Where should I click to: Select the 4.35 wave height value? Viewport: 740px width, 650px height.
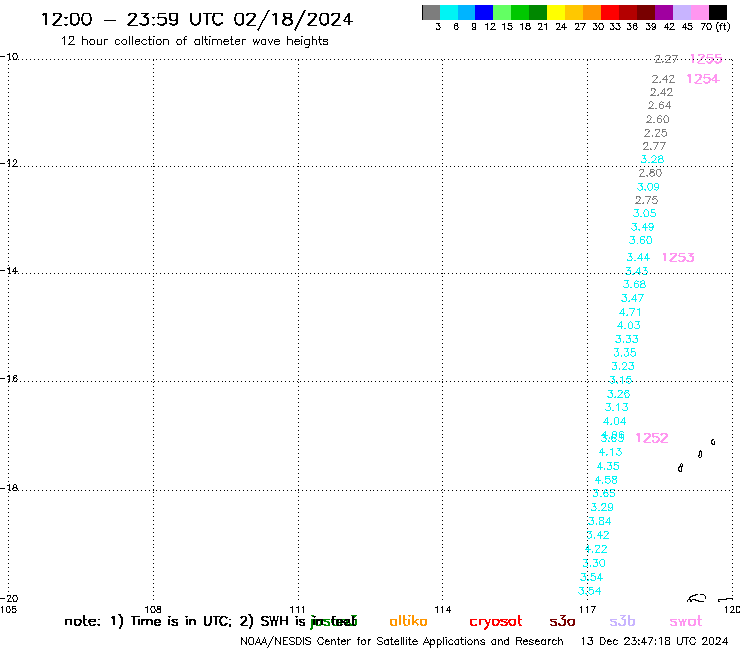point(608,466)
